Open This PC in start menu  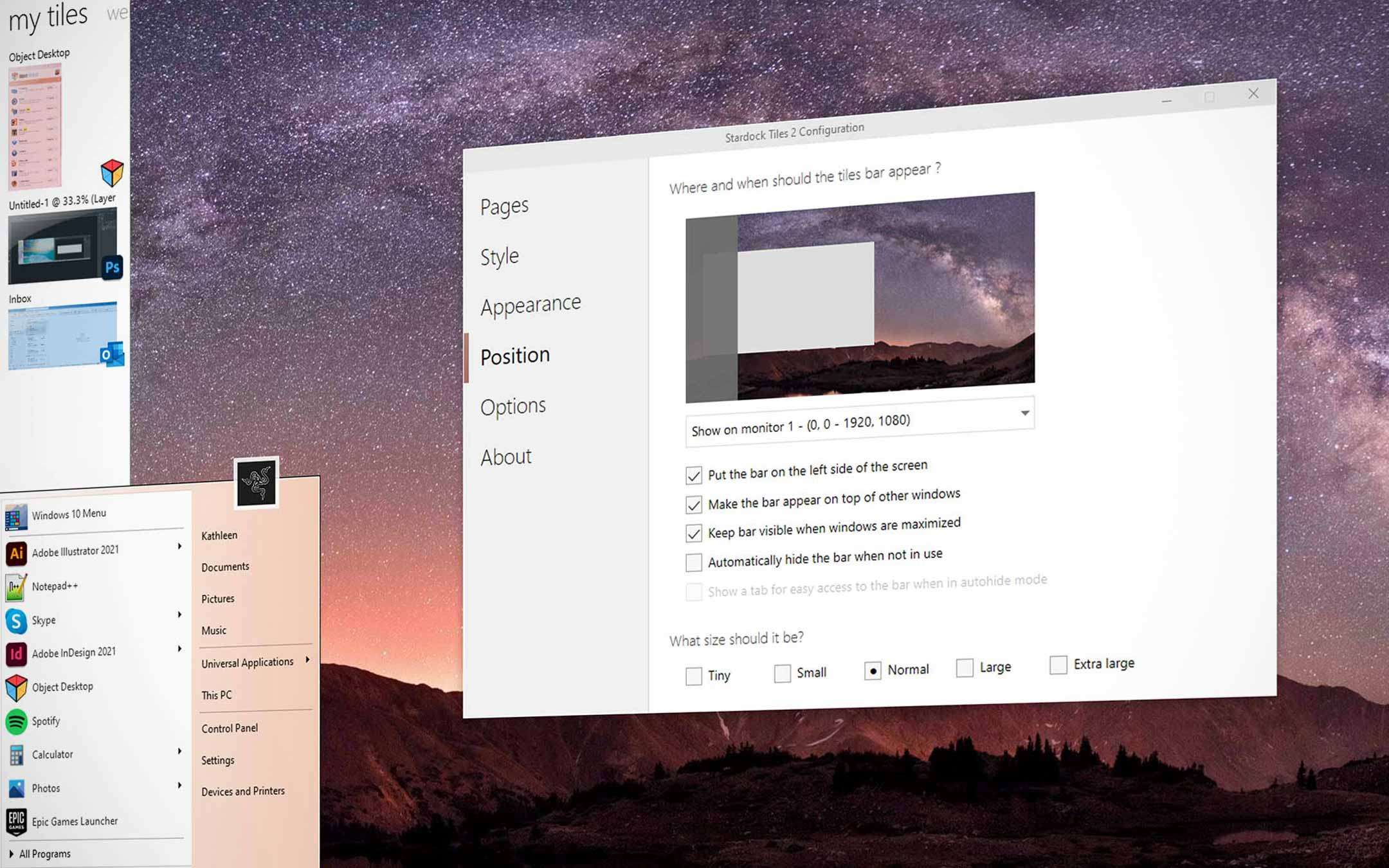click(x=216, y=695)
